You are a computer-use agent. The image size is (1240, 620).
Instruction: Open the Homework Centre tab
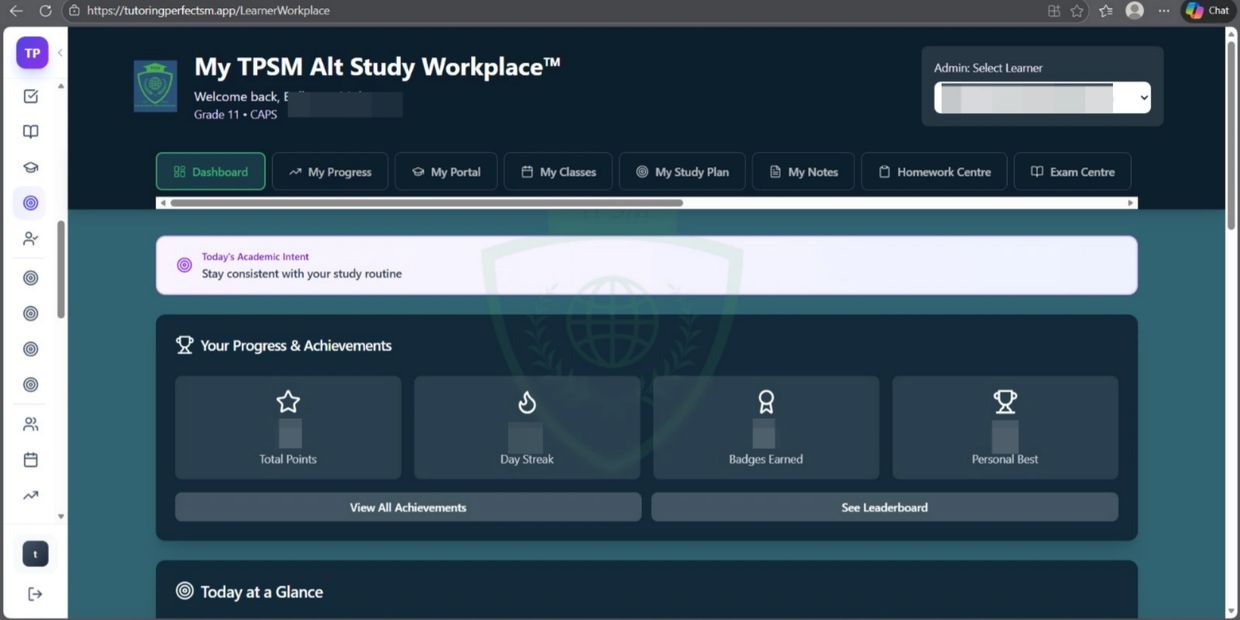click(934, 172)
